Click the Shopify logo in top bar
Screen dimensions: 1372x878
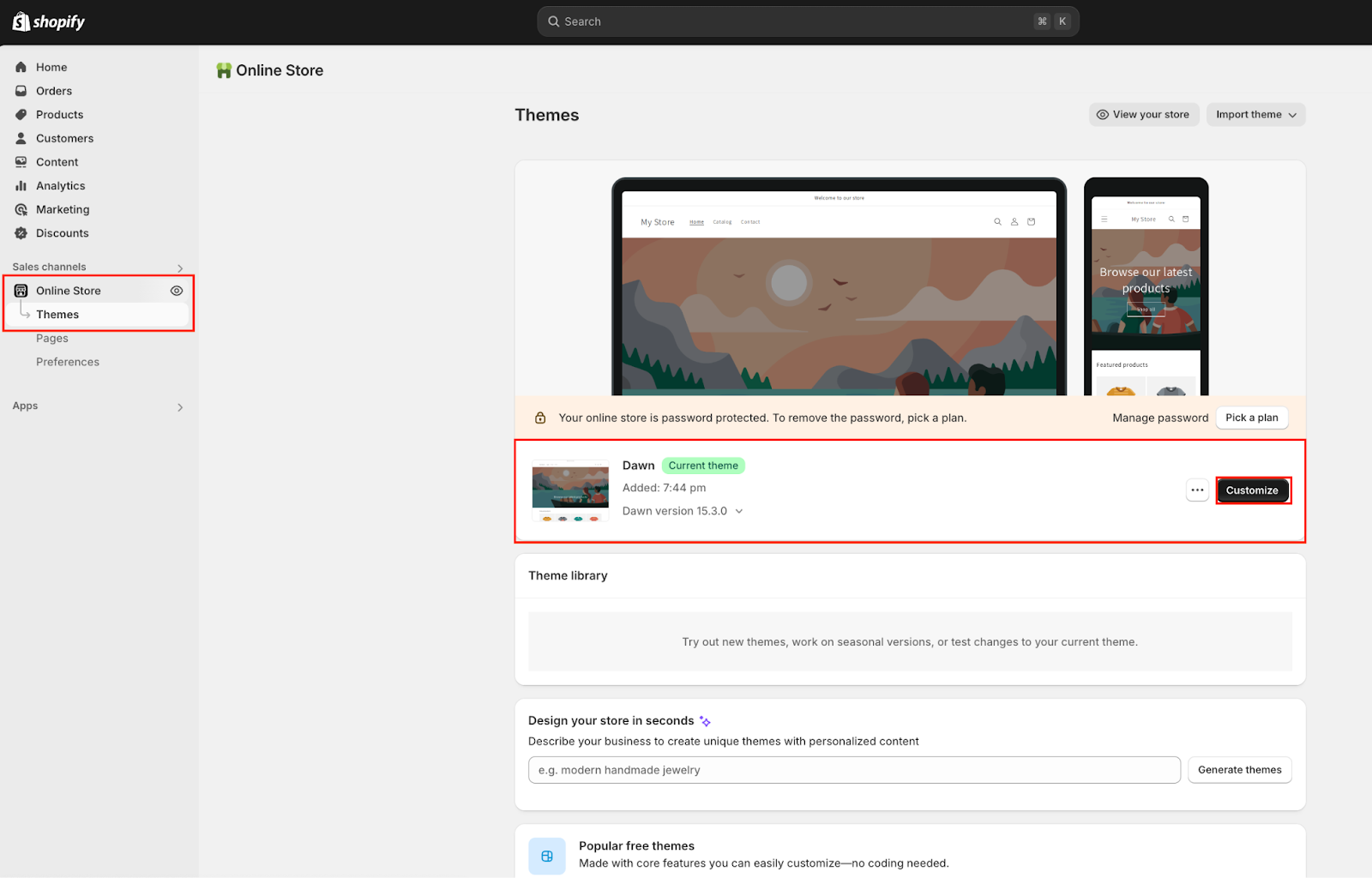pos(49,21)
